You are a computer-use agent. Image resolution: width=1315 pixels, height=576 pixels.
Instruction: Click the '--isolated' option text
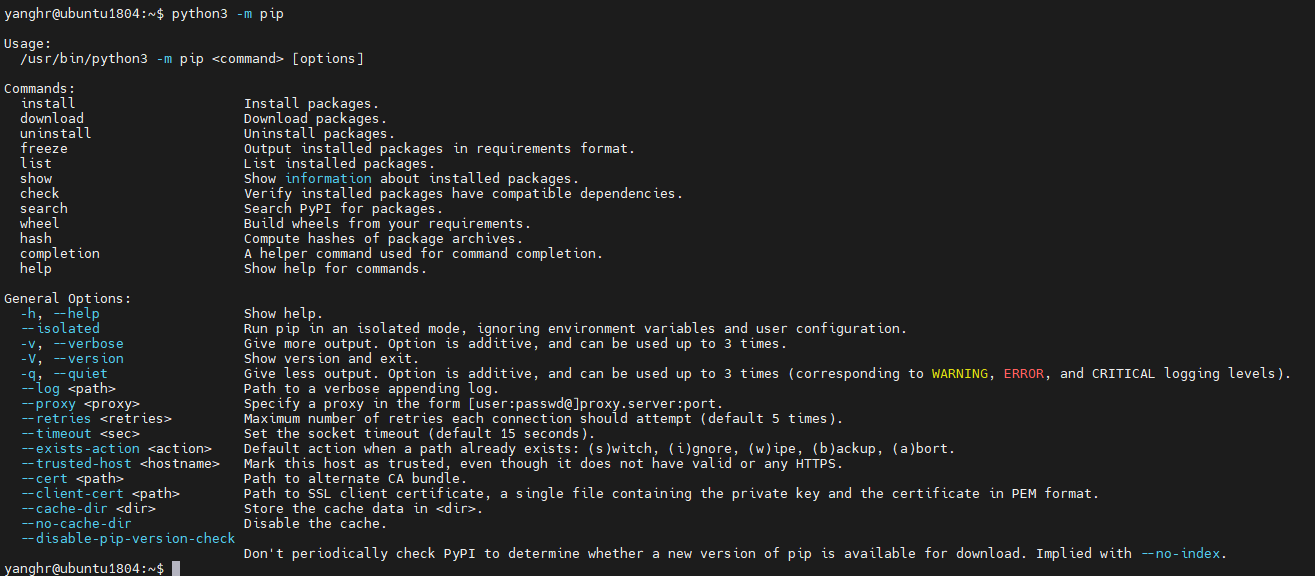click(60, 328)
